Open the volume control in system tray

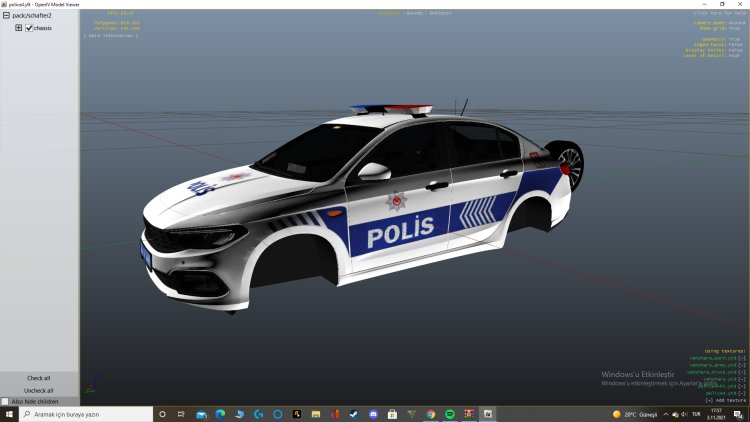(684, 414)
